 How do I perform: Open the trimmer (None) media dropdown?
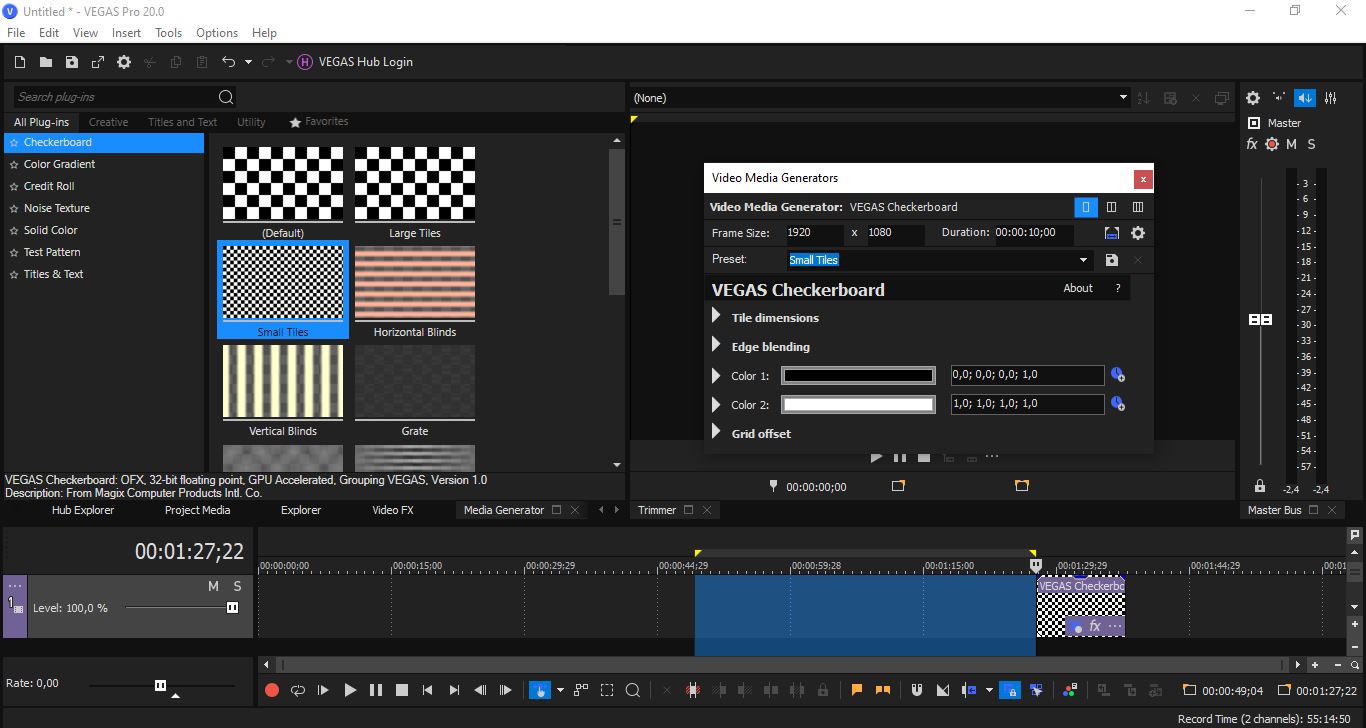1124,98
